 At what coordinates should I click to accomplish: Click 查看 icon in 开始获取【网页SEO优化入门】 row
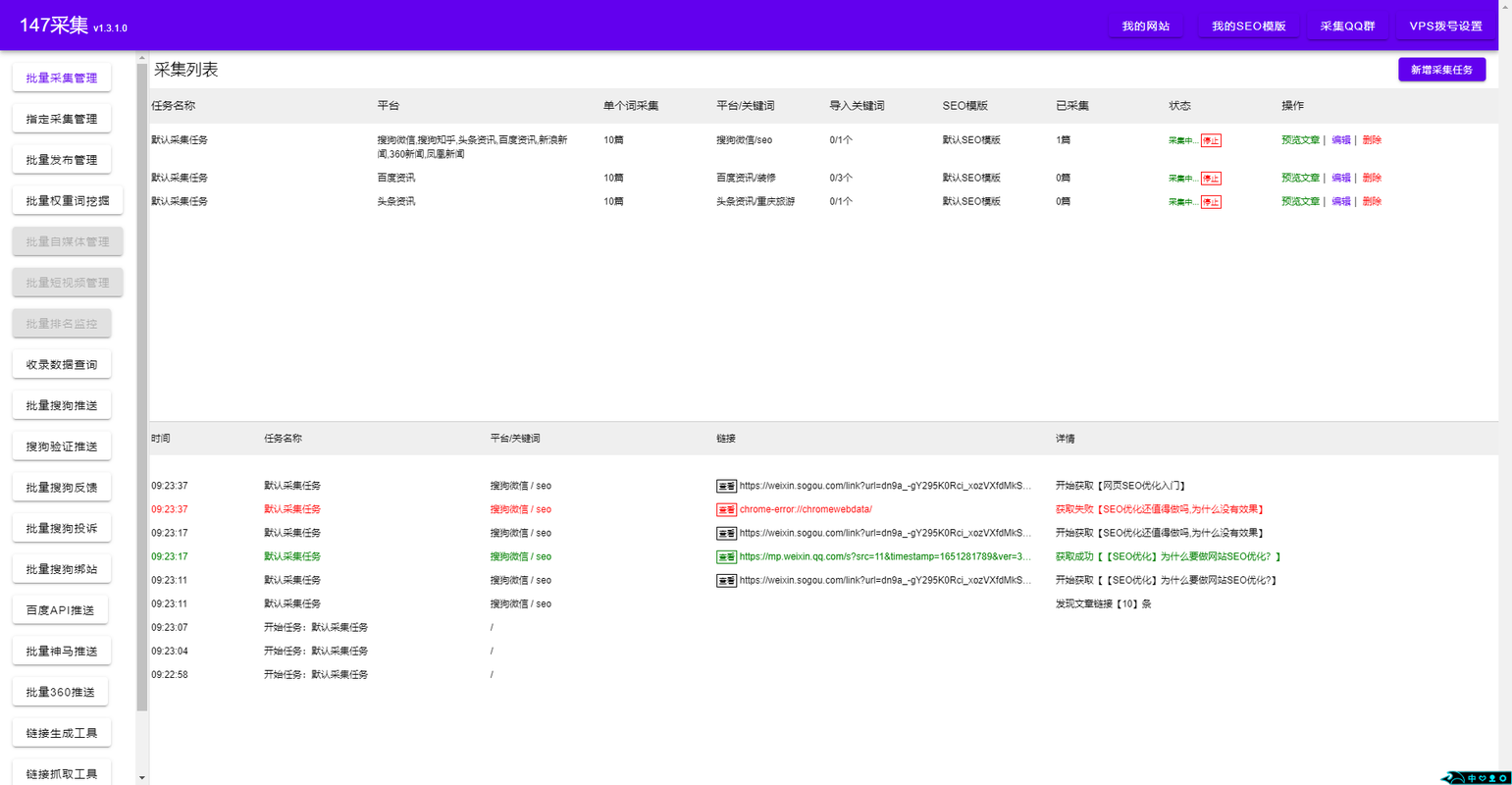click(726, 486)
